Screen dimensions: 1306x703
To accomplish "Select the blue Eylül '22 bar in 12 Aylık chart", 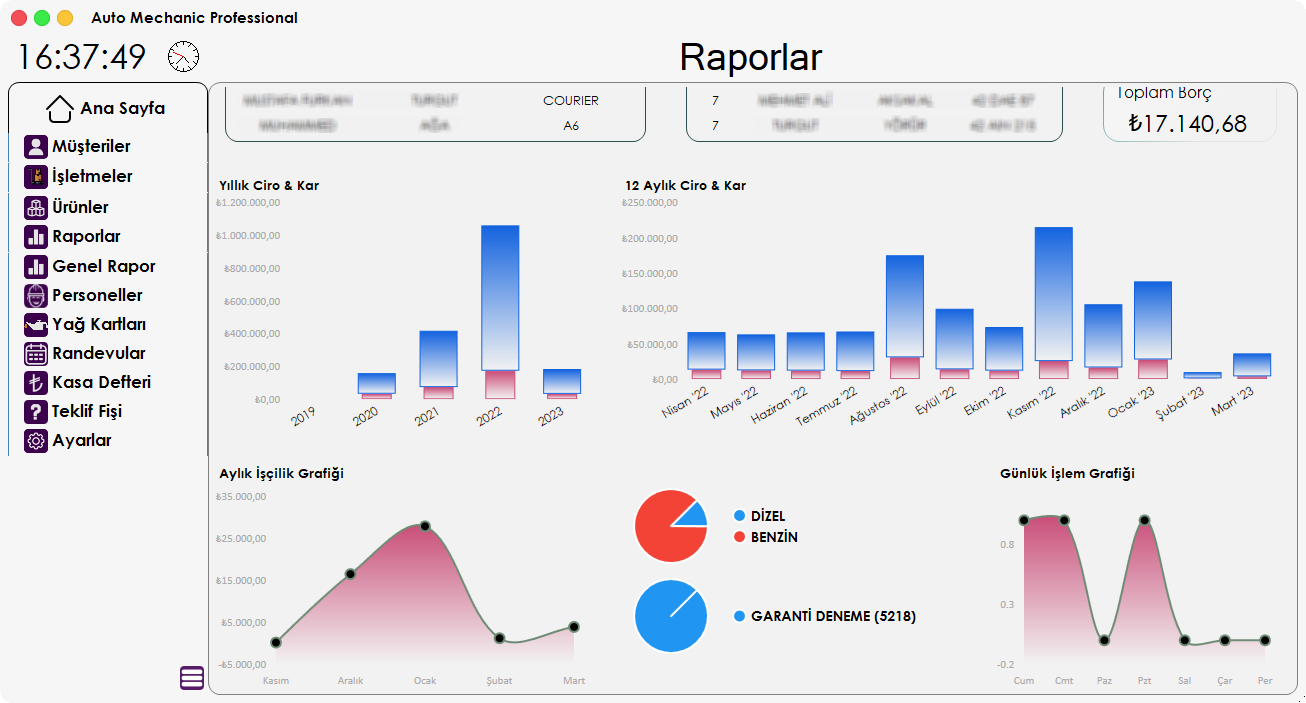I will [x=954, y=339].
